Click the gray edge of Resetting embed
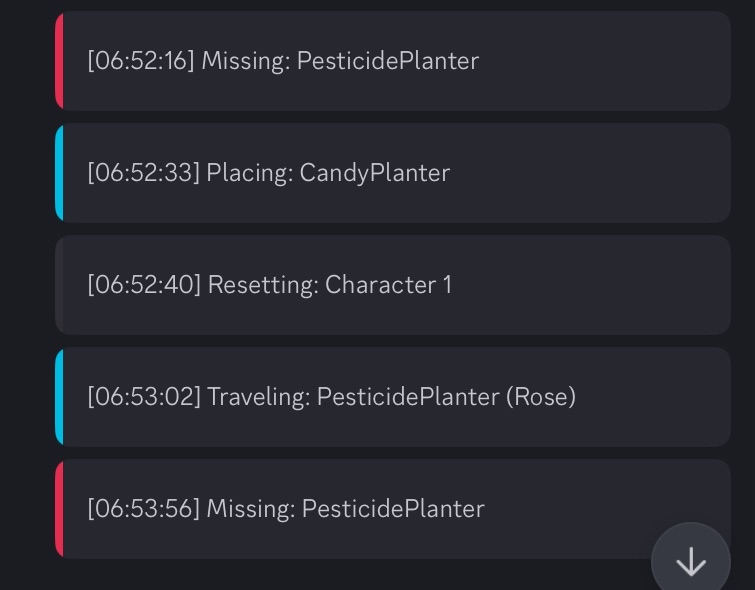Screen dimensions: 755x590 (x=59, y=285)
